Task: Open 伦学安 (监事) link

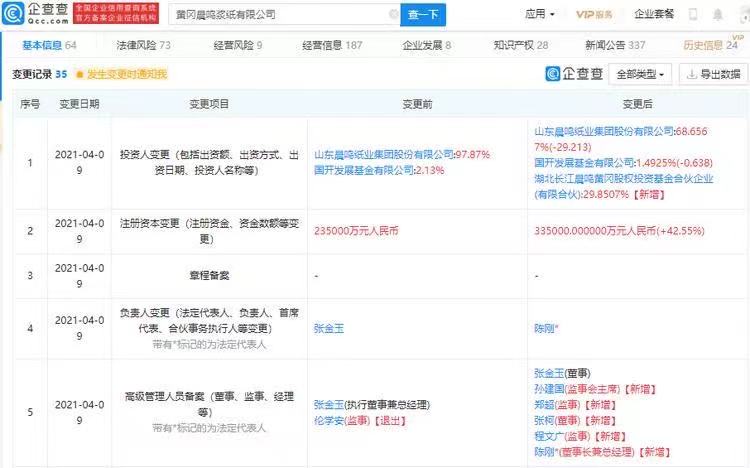Action: pos(329,421)
